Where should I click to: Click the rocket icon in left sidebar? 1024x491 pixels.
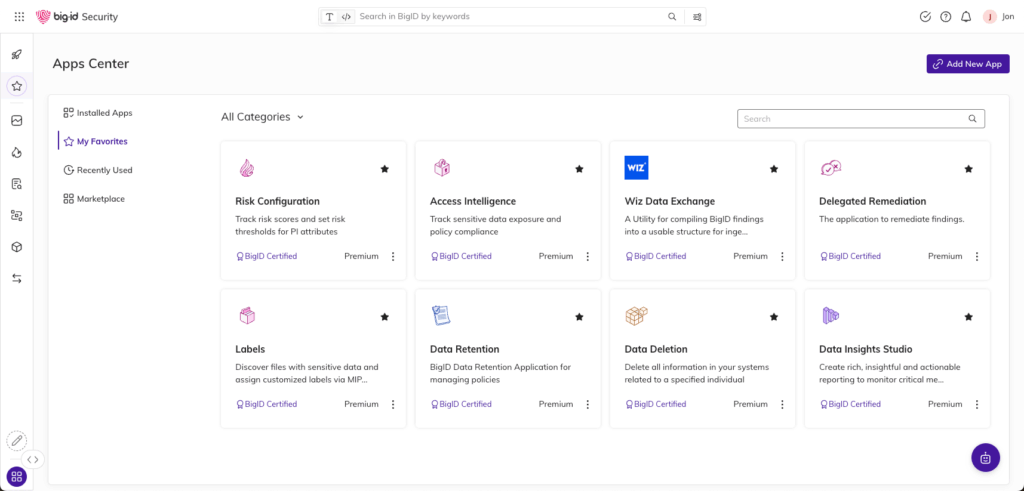pos(17,54)
